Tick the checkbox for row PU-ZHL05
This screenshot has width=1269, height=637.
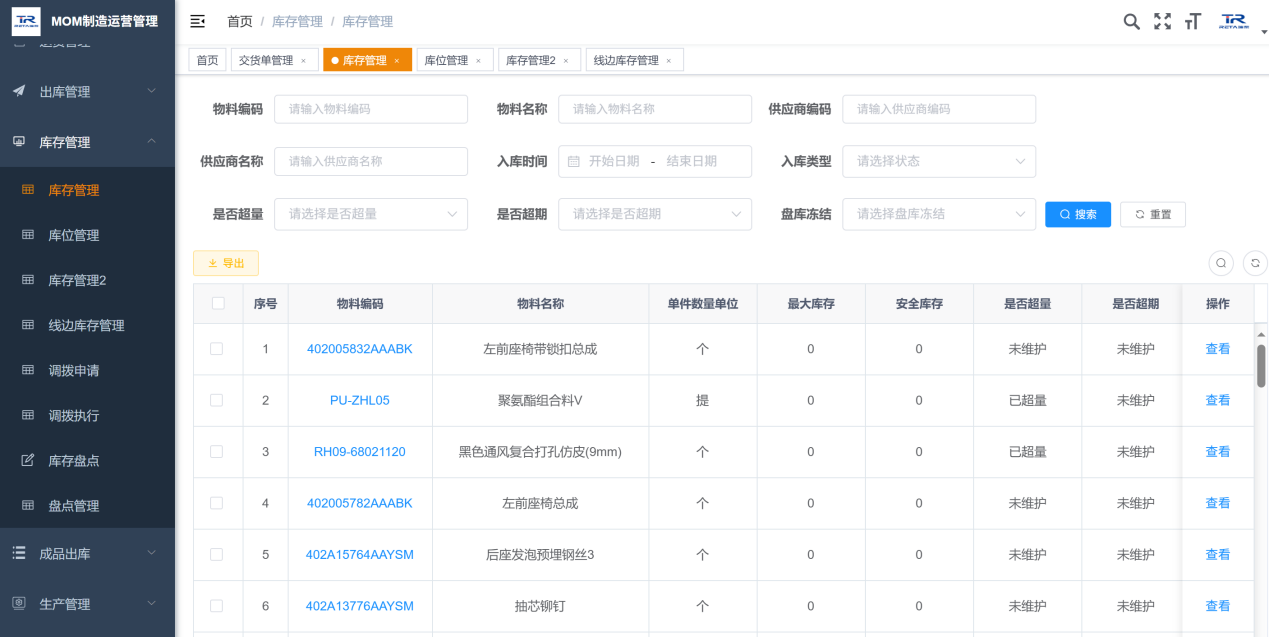click(x=216, y=400)
